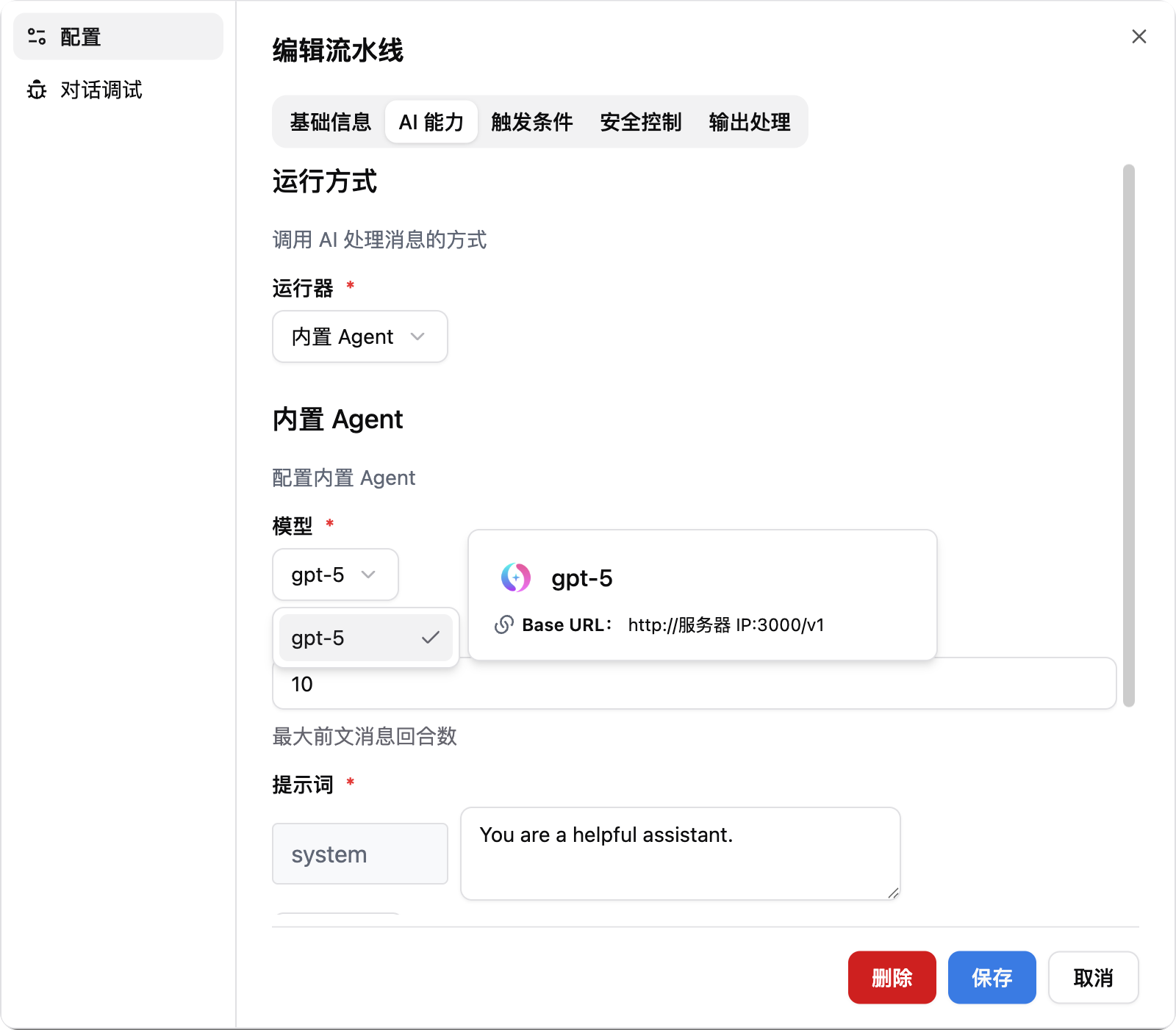Click the system prompt text area
Image resolution: width=1176 pixels, height=1030 pixels.
pos(680,852)
